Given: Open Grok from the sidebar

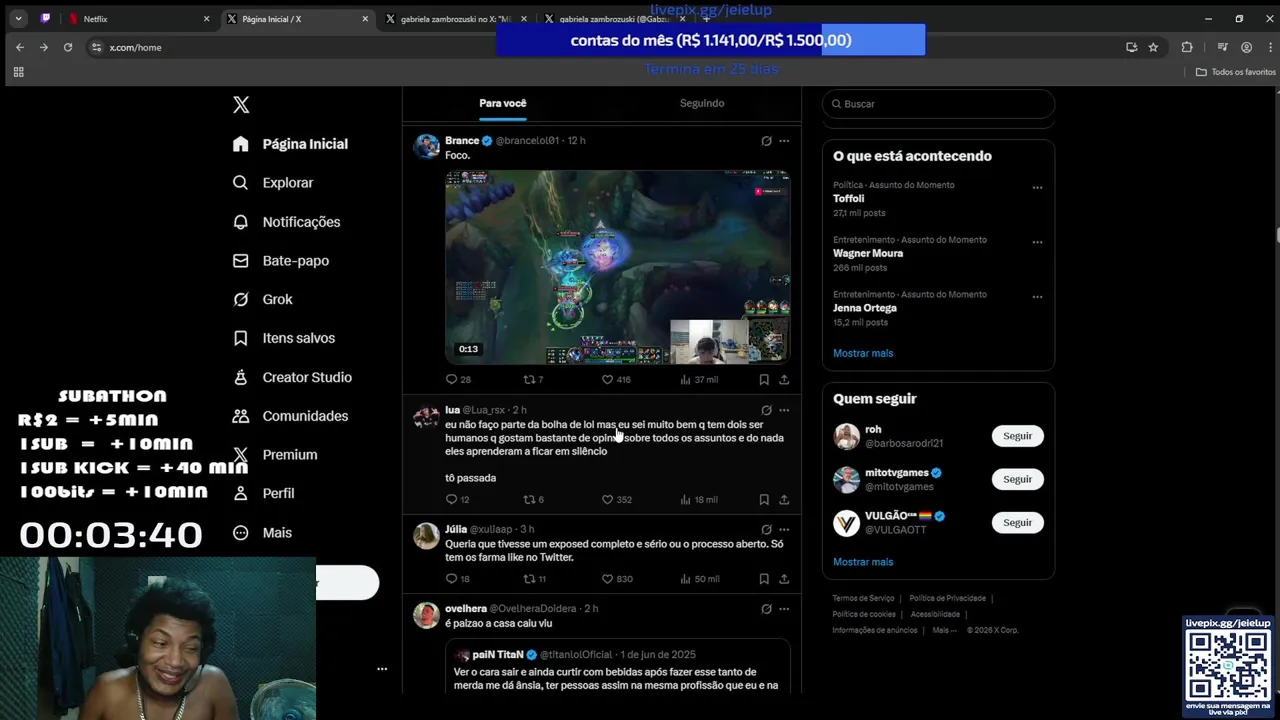Looking at the screenshot, I should tap(262, 300).
